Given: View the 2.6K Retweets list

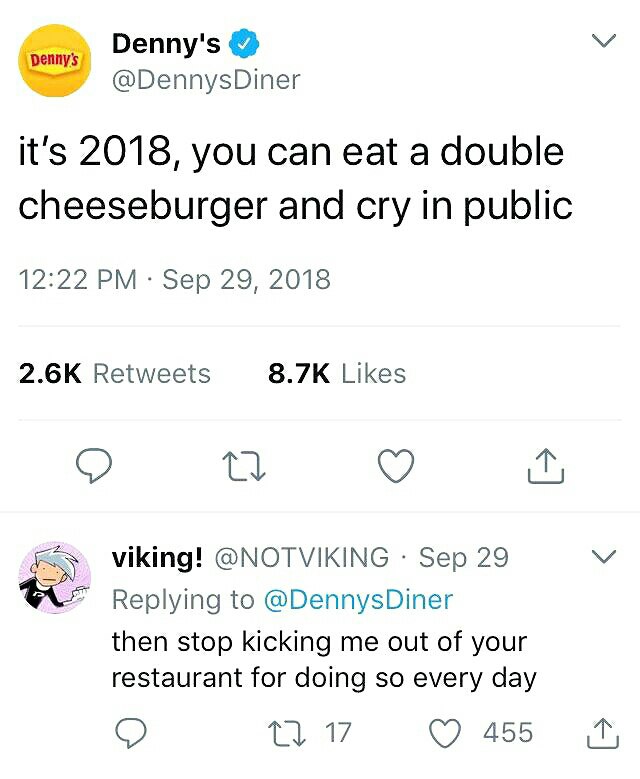Looking at the screenshot, I should point(115,374).
